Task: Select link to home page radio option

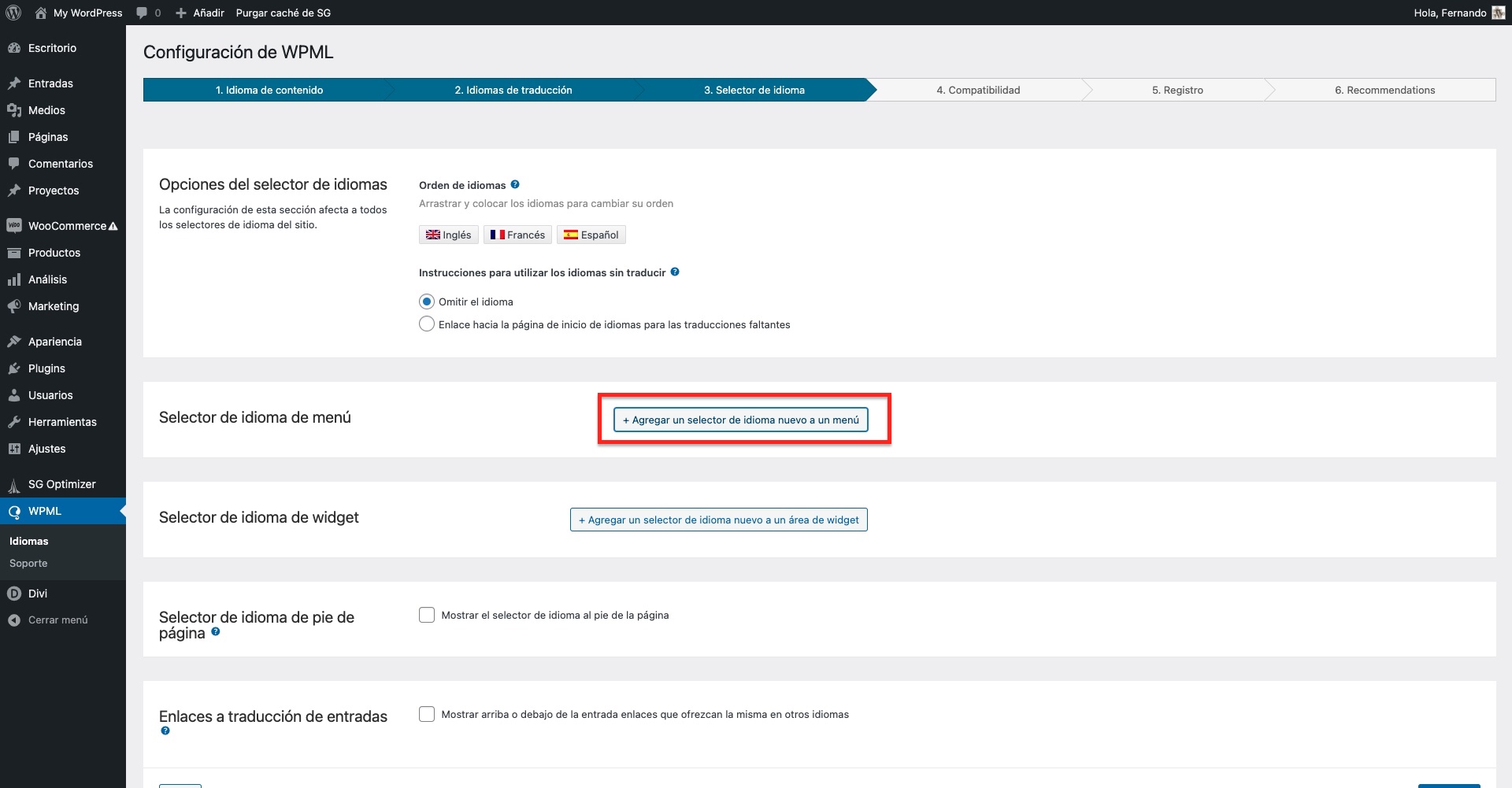Action: (427, 324)
